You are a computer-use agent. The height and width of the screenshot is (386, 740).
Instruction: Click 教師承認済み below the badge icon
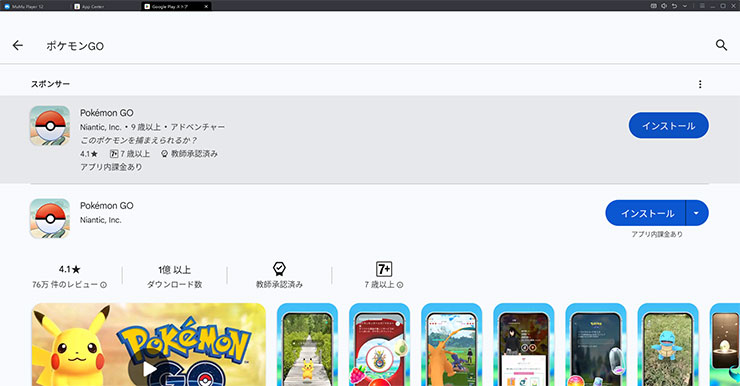(x=279, y=285)
